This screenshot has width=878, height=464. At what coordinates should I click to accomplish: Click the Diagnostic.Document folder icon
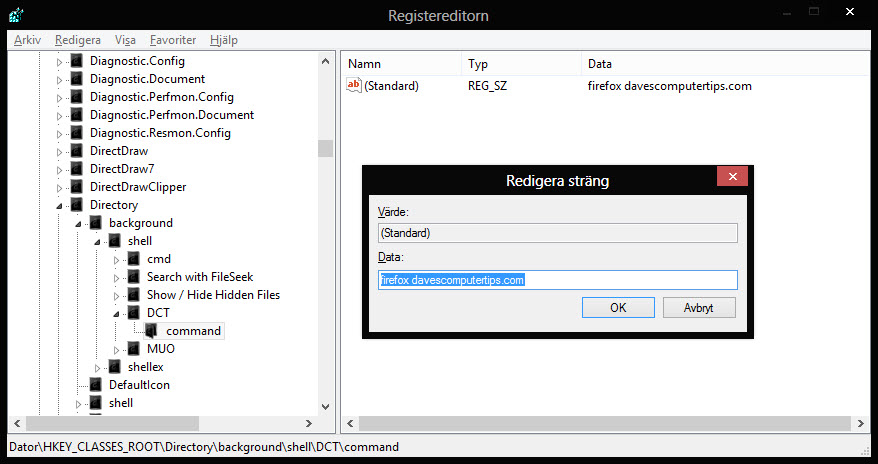77,79
